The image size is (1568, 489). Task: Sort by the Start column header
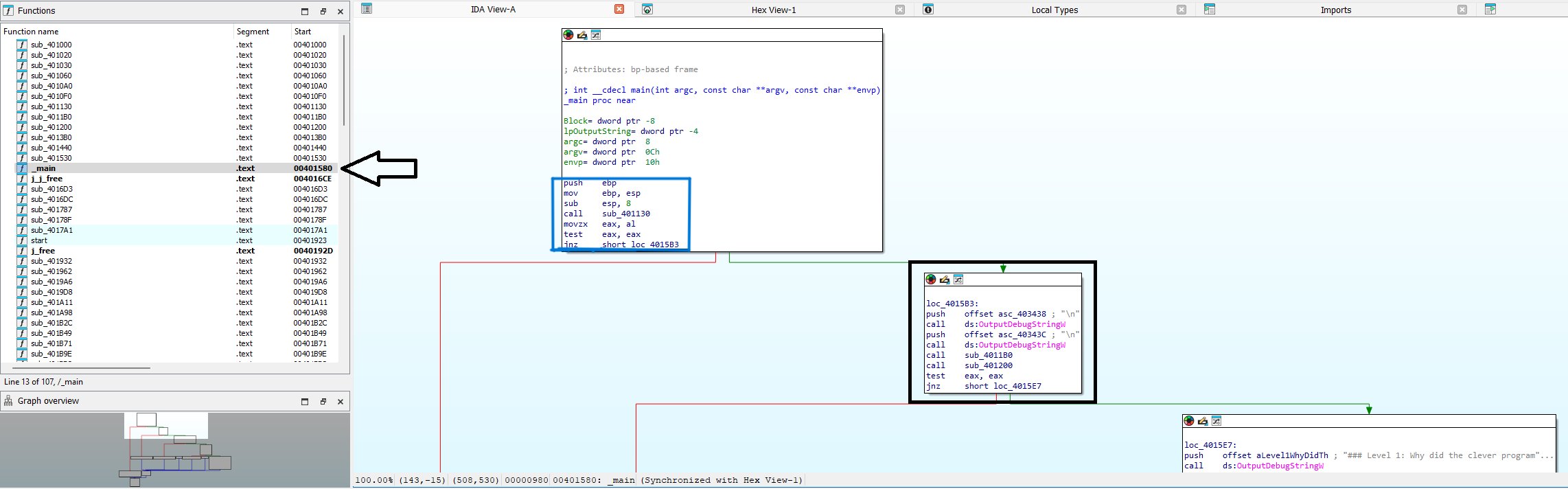315,32
